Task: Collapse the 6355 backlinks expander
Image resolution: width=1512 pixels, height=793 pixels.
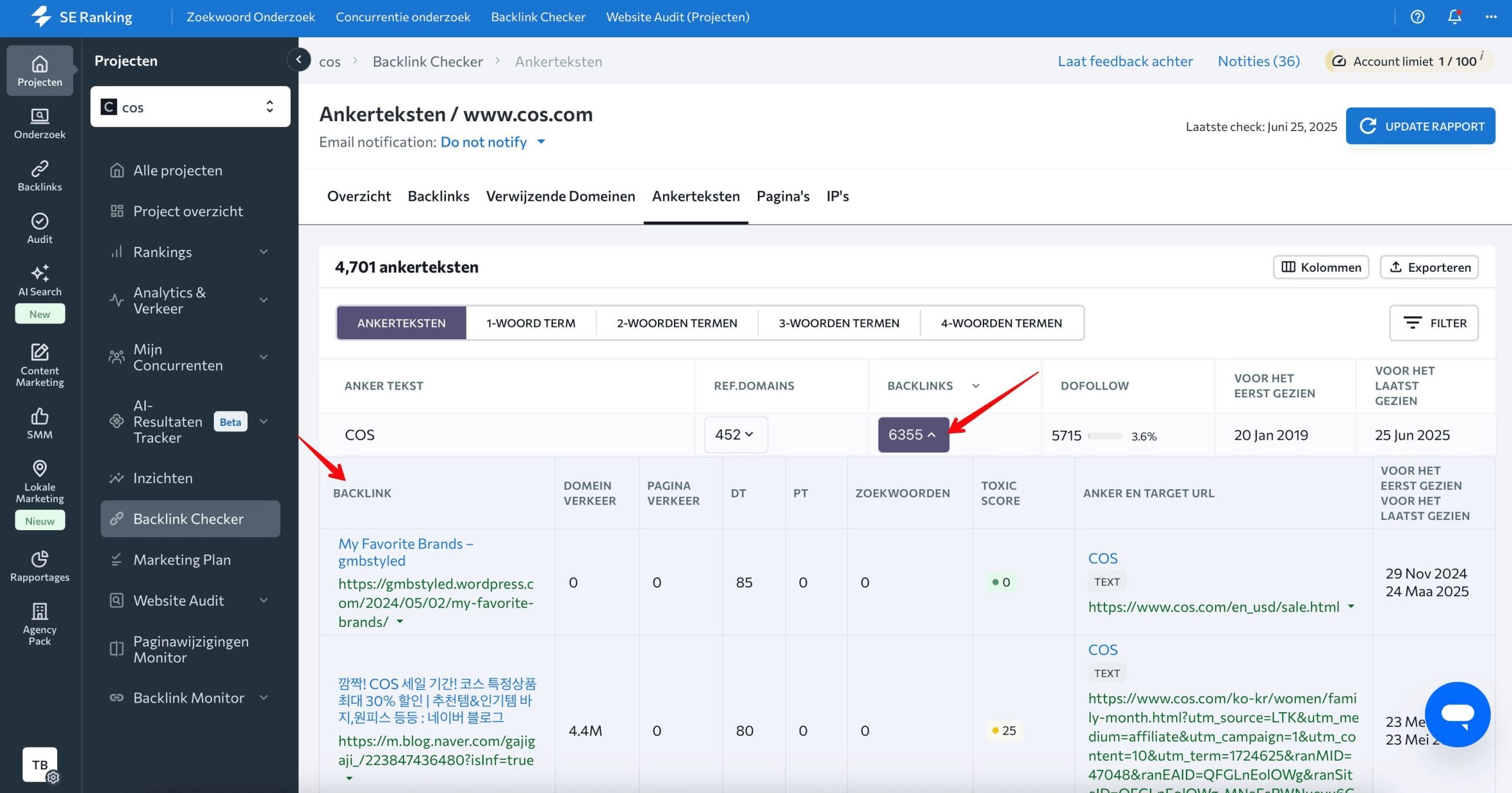Action: (x=913, y=434)
